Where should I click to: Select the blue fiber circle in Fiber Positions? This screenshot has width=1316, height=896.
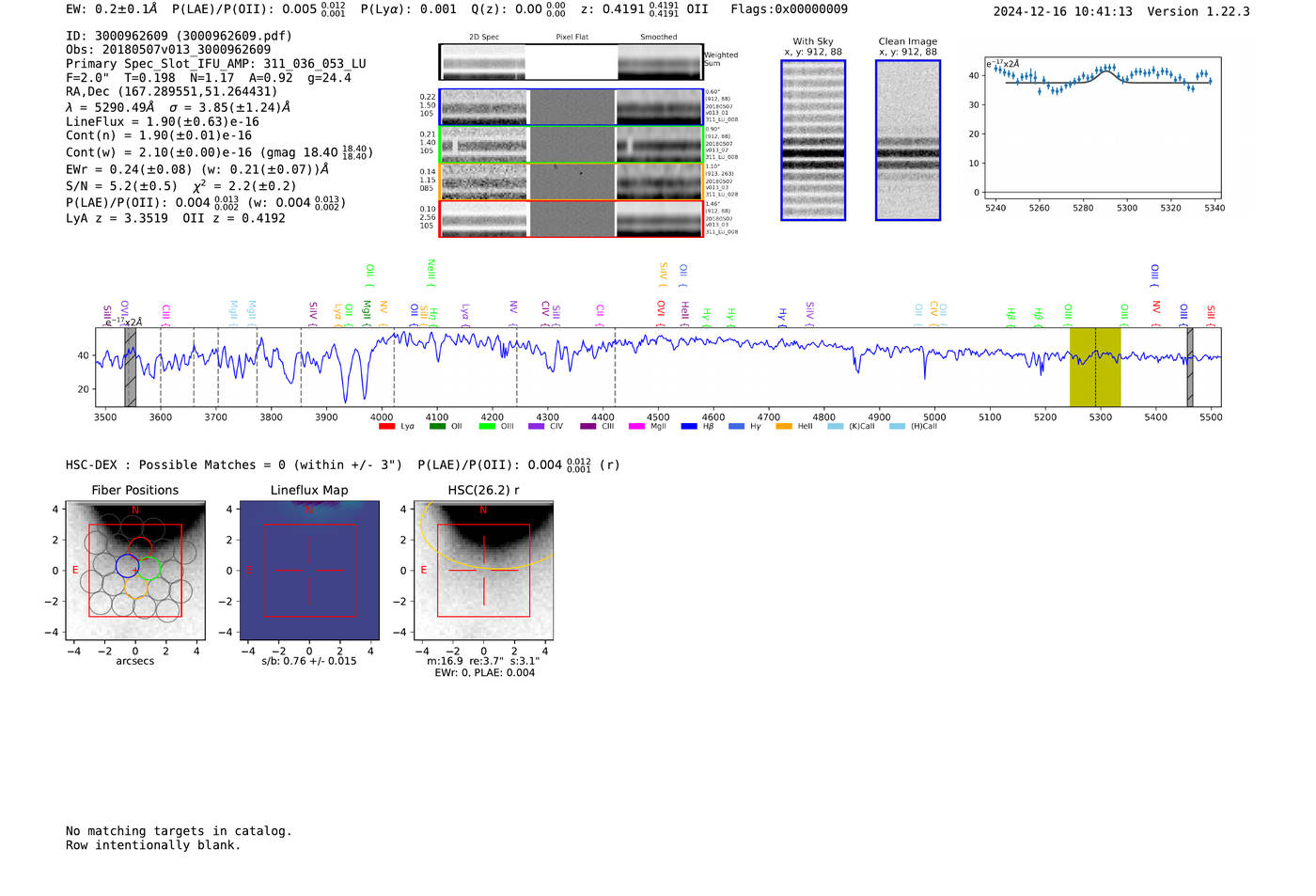(x=127, y=566)
